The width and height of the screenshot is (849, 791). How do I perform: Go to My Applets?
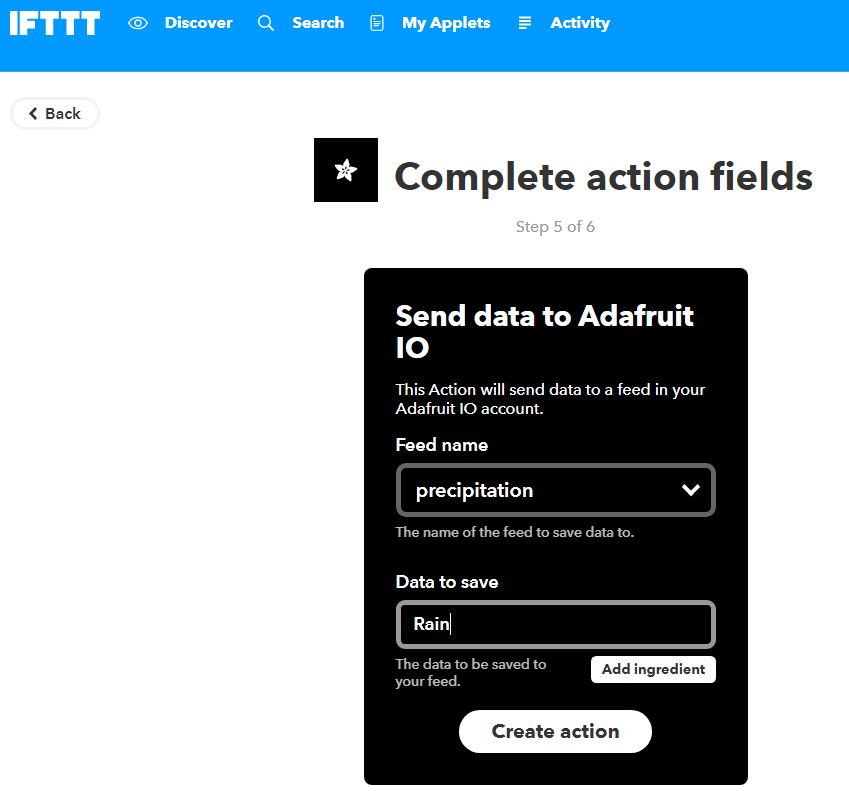(446, 22)
